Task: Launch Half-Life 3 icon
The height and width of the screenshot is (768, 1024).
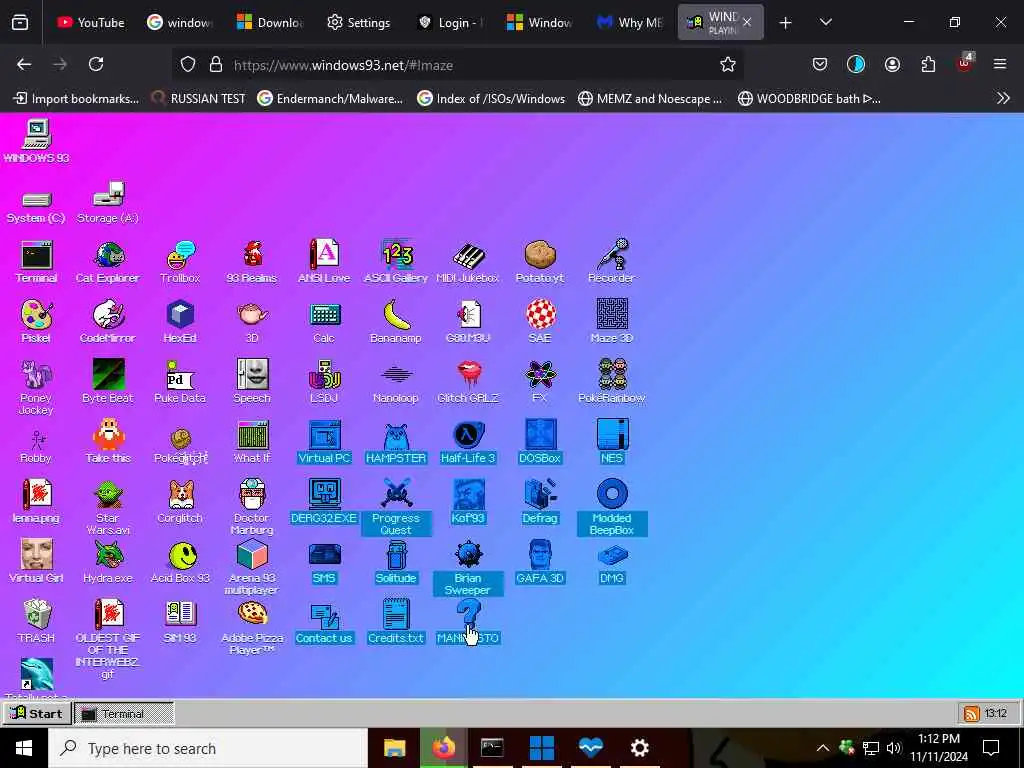Action: 468,442
